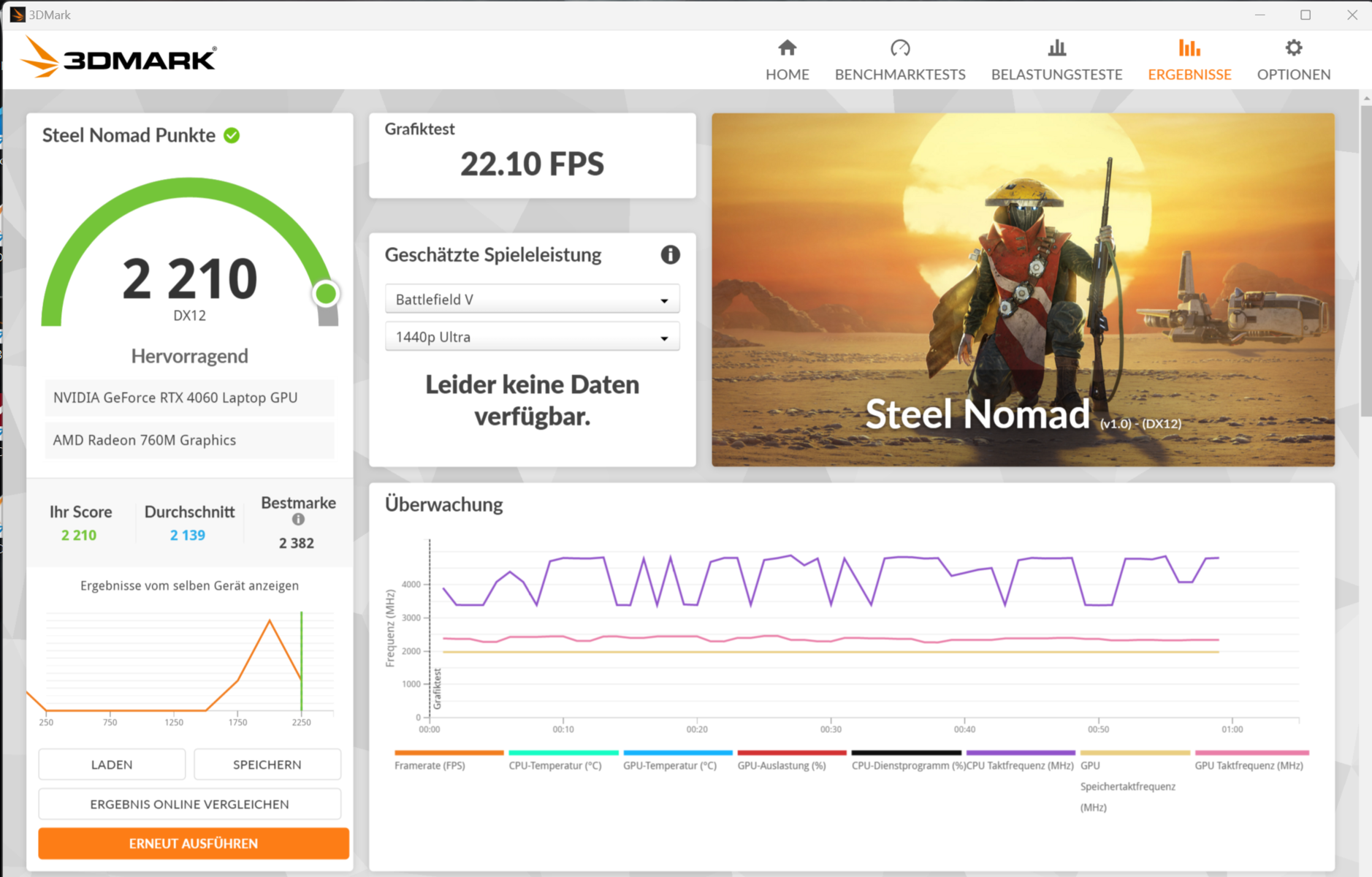Viewport: 1372px width, 877px height.
Task: Click the info icon next to Geschätzte Spieleleistung
Action: (670, 254)
